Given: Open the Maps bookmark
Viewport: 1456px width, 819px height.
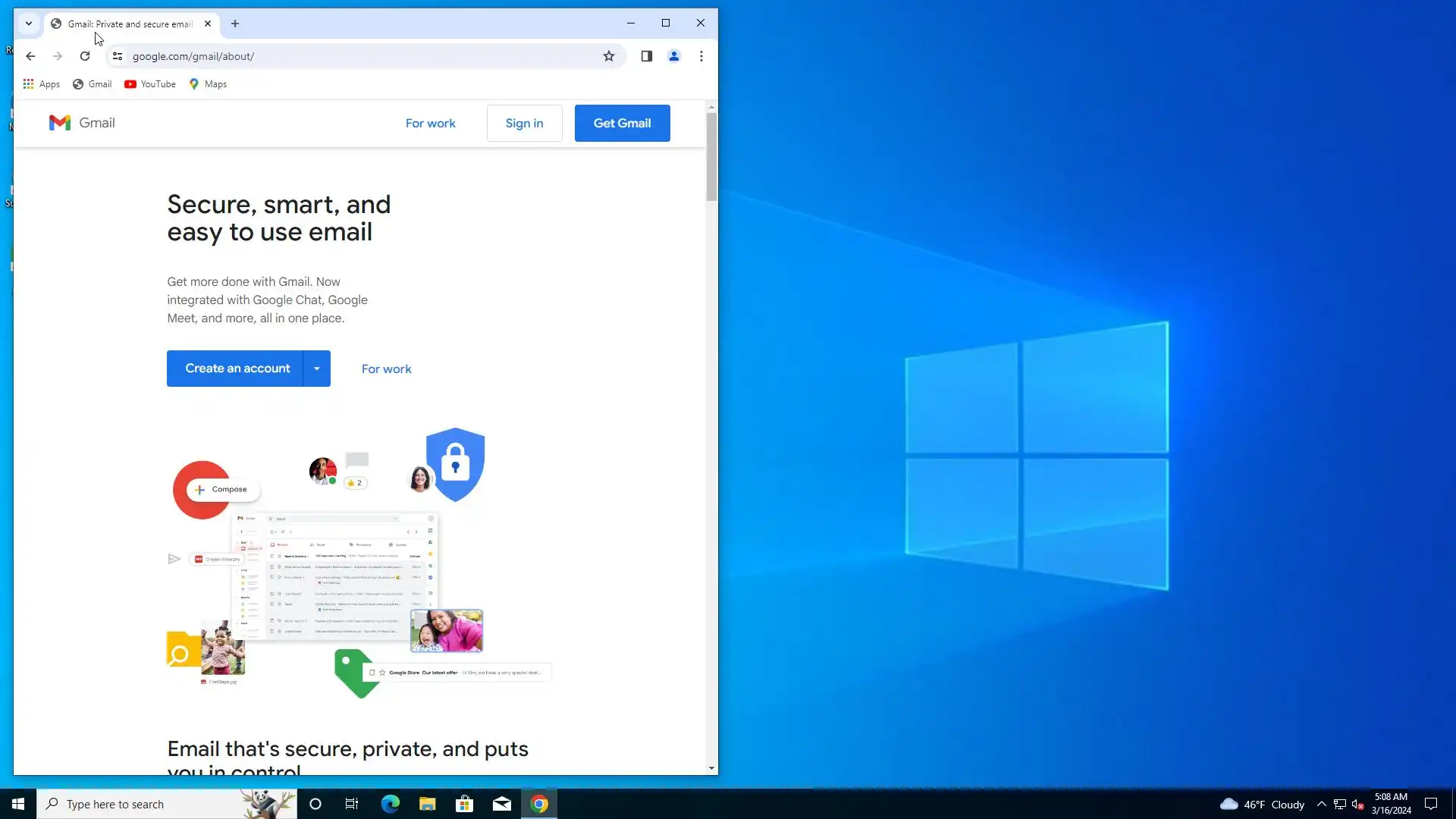Looking at the screenshot, I should 208,84.
